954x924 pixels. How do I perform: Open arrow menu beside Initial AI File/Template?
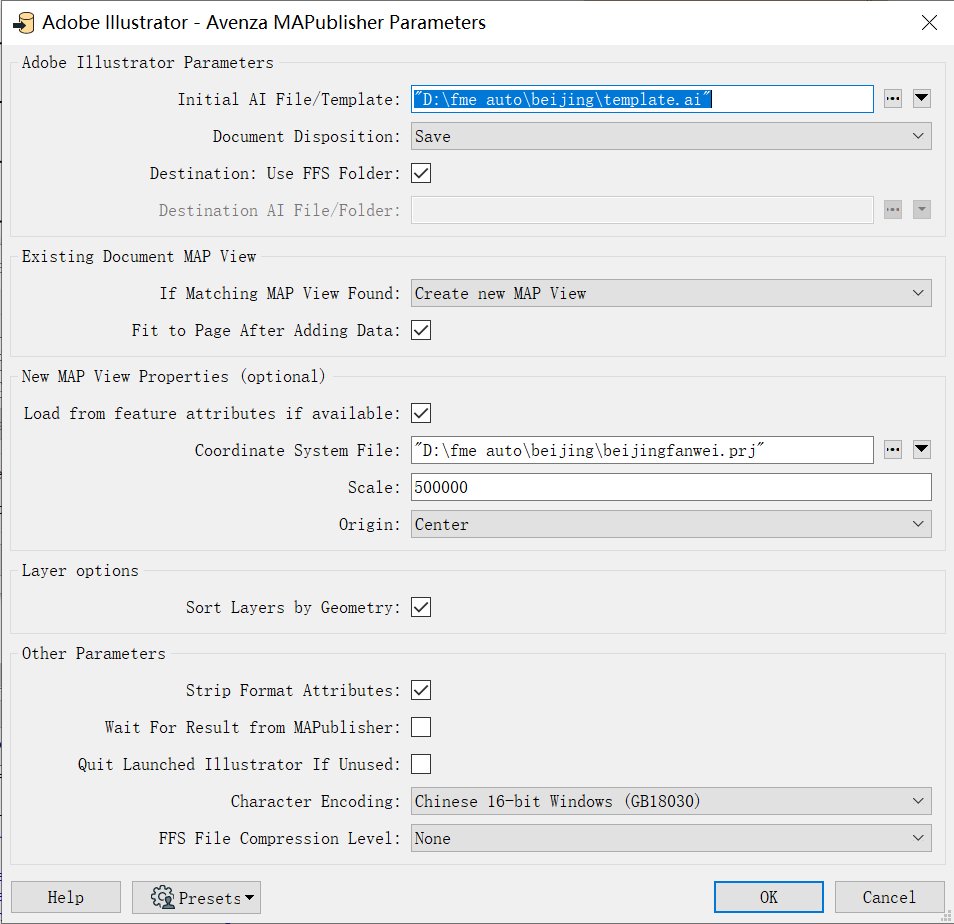coord(922,98)
